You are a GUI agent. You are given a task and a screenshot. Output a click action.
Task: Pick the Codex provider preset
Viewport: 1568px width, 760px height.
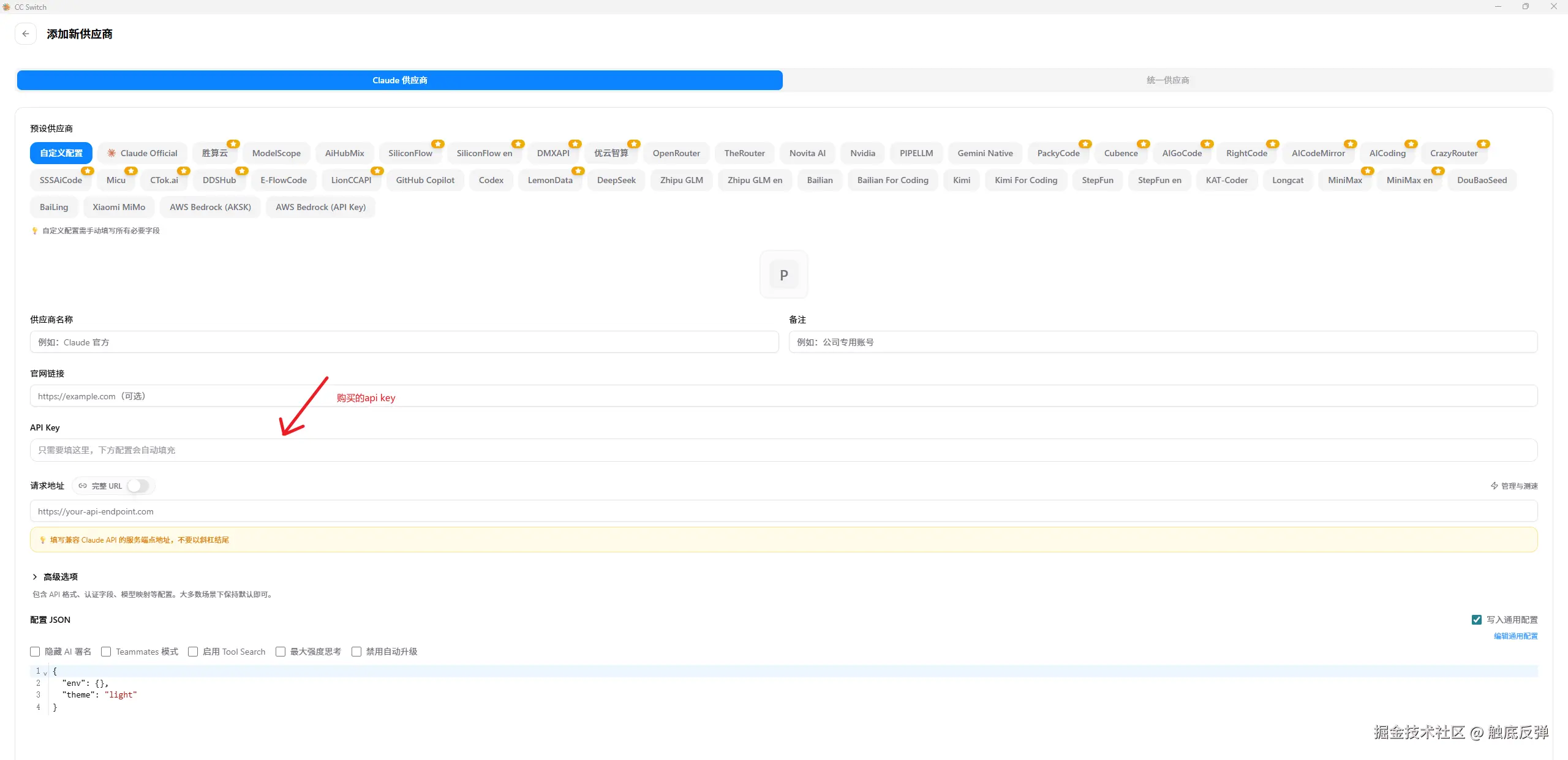click(491, 180)
